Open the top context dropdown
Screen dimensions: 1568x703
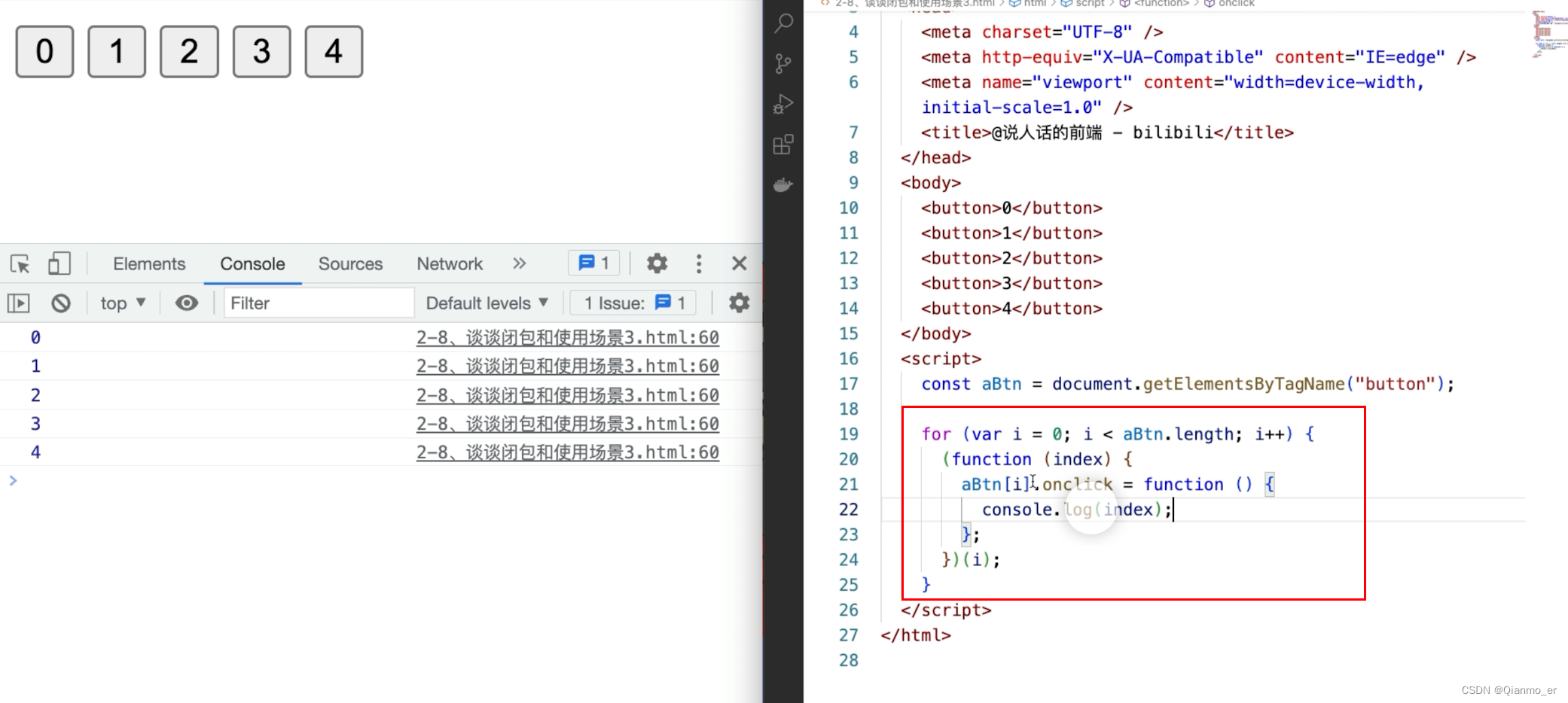pyautogui.click(x=123, y=303)
